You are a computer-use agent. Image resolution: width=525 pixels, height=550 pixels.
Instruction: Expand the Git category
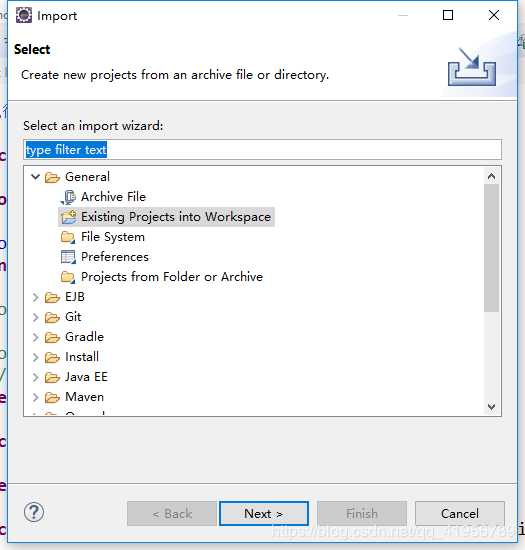35,317
